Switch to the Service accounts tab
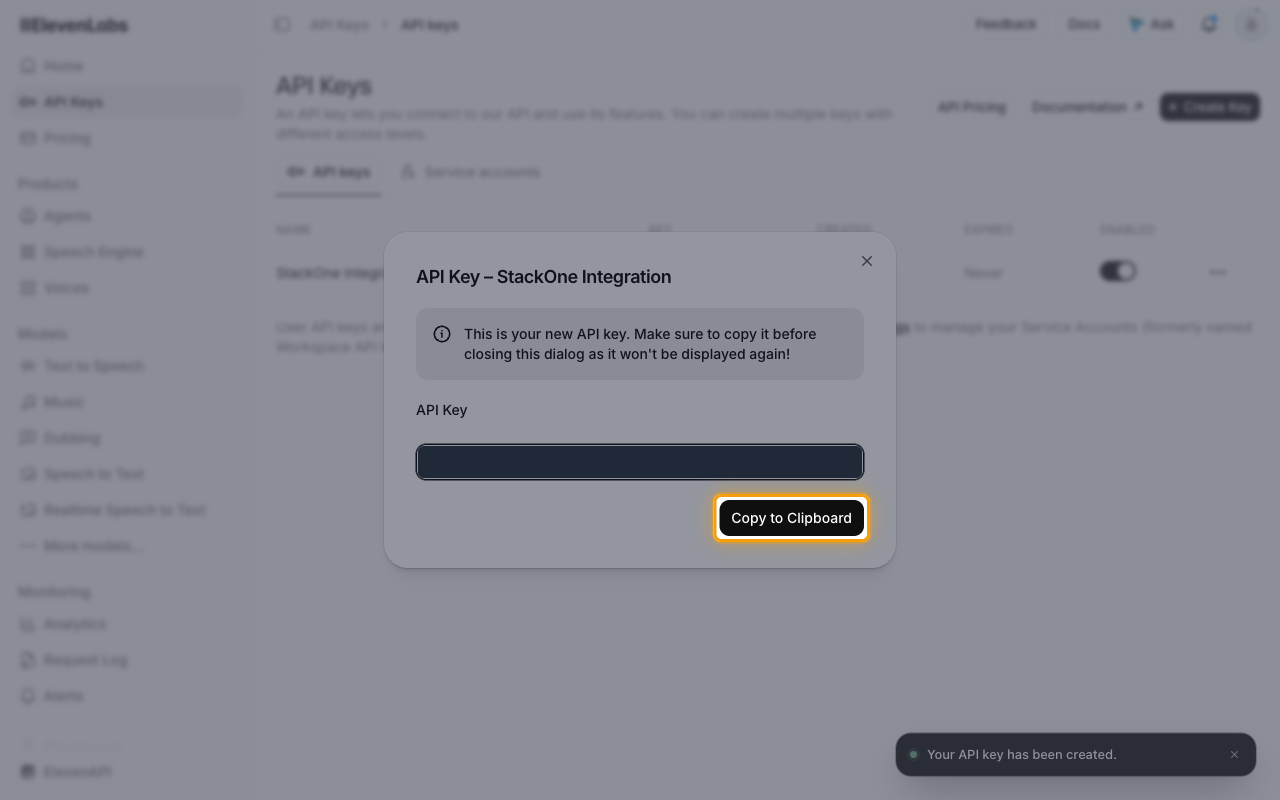The height and width of the screenshot is (800, 1280). 470,172
